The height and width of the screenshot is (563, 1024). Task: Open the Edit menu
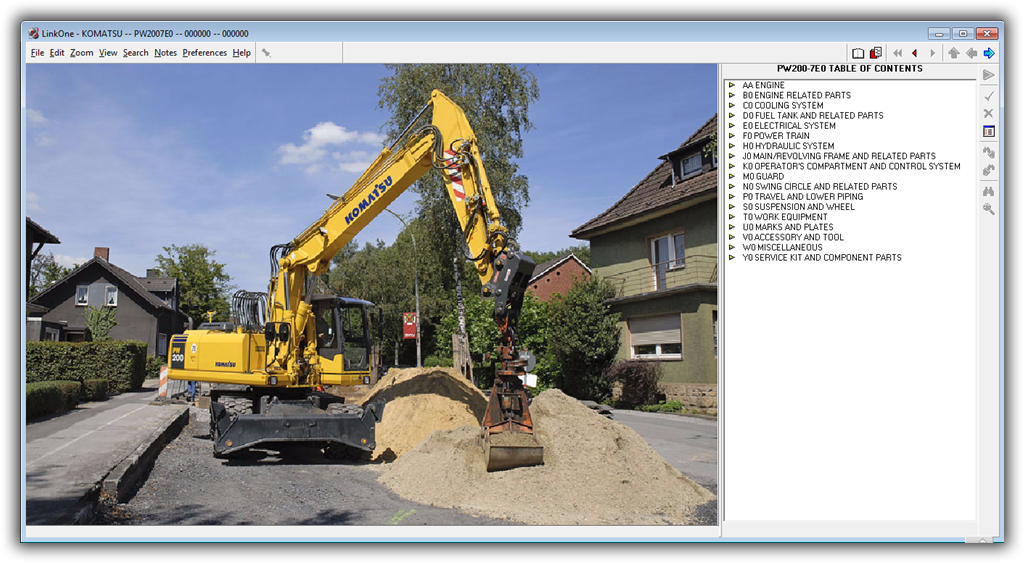click(x=57, y=53)
